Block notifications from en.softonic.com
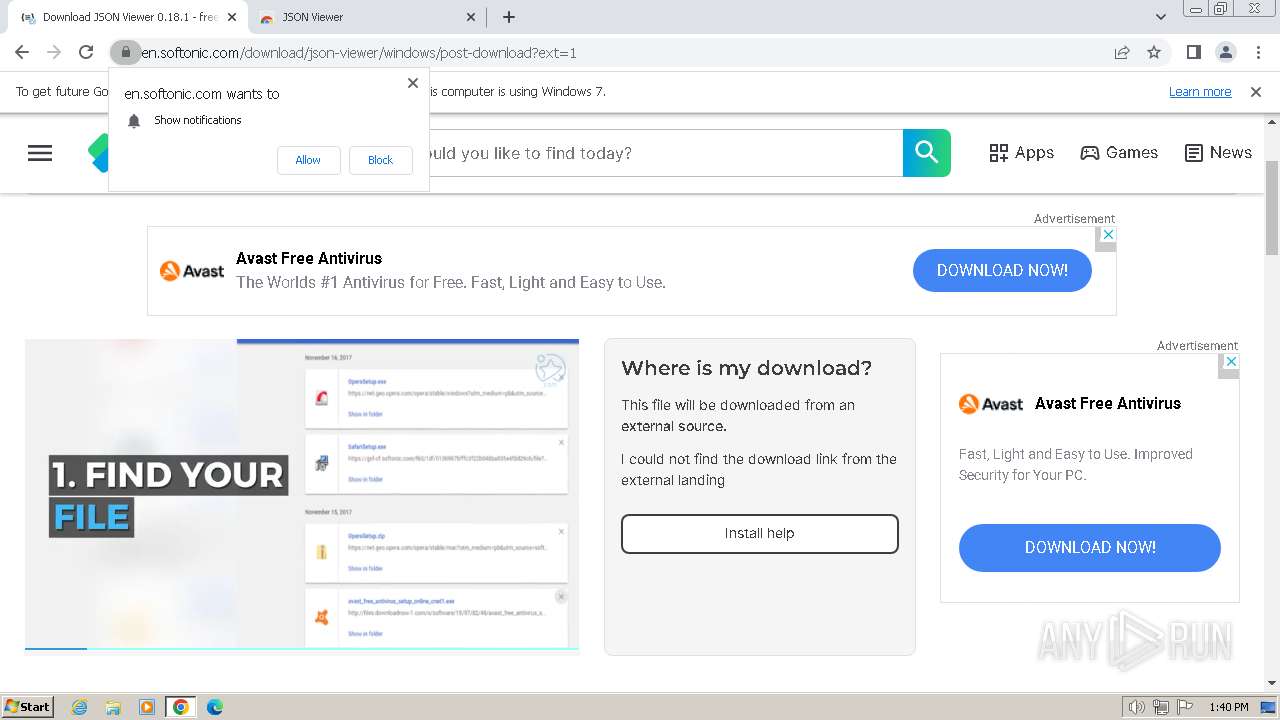 [x=380, y=160]
